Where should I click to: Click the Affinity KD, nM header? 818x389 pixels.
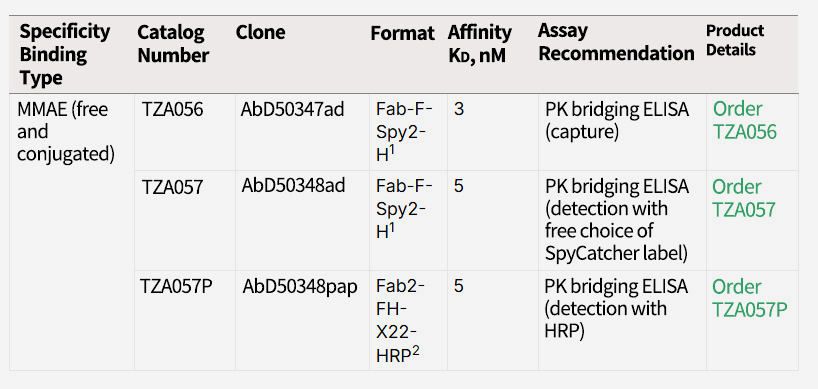(x=479, y=43)
